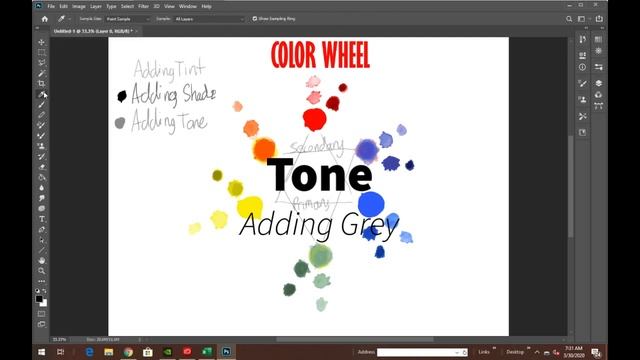Select the Eraser tool
Viewport: 640px width, 360px height.
(x=42, y=167)
